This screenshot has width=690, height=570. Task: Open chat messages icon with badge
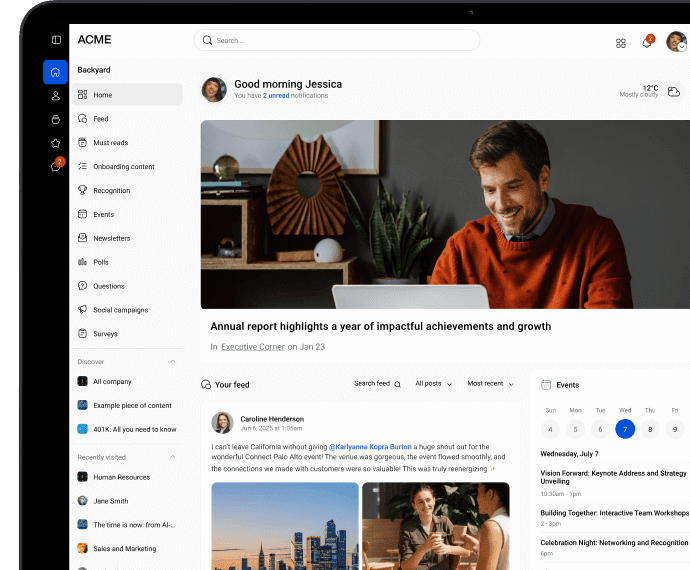56,166
